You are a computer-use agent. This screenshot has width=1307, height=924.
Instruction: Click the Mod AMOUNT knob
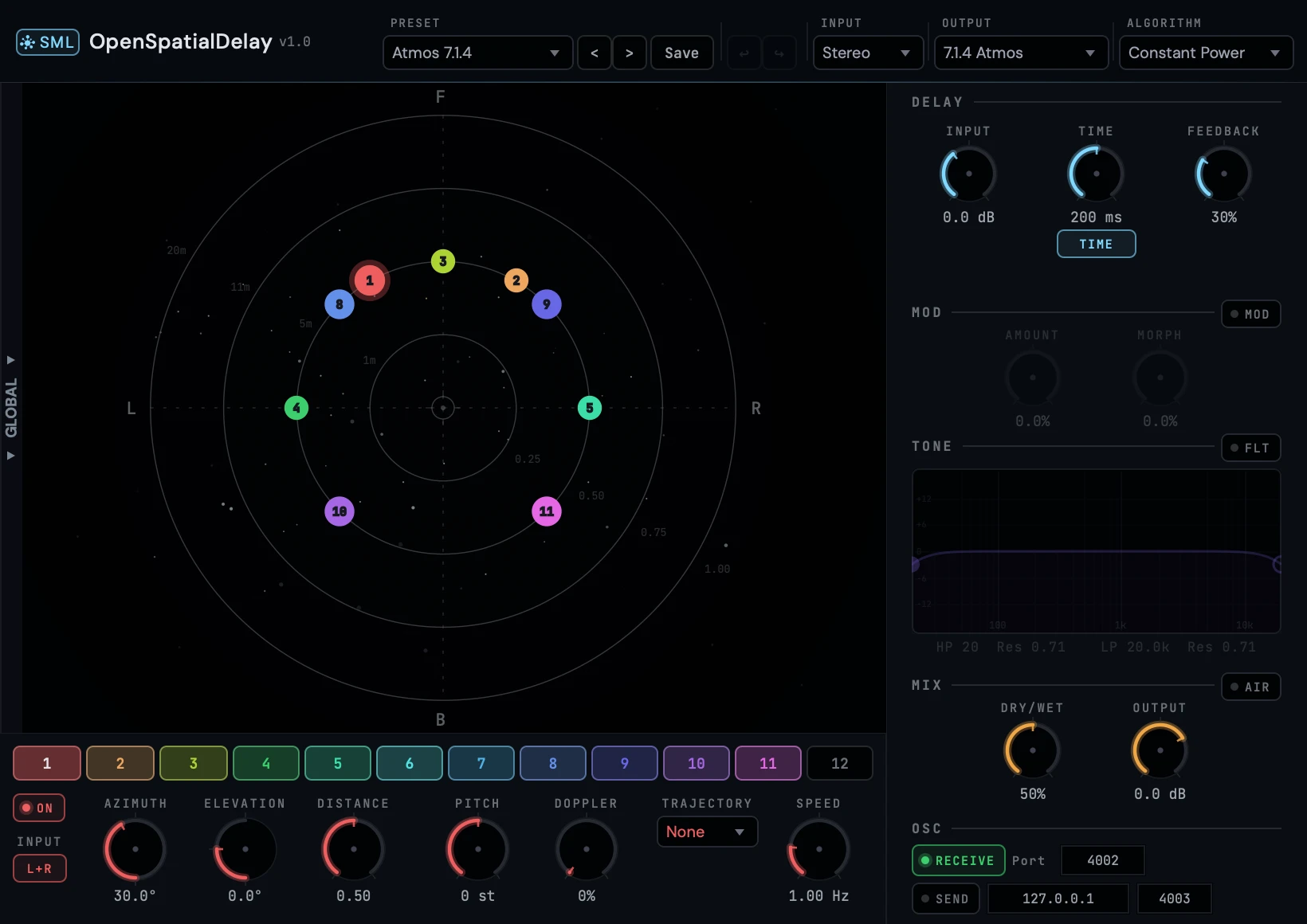(x=1033, y=378)
